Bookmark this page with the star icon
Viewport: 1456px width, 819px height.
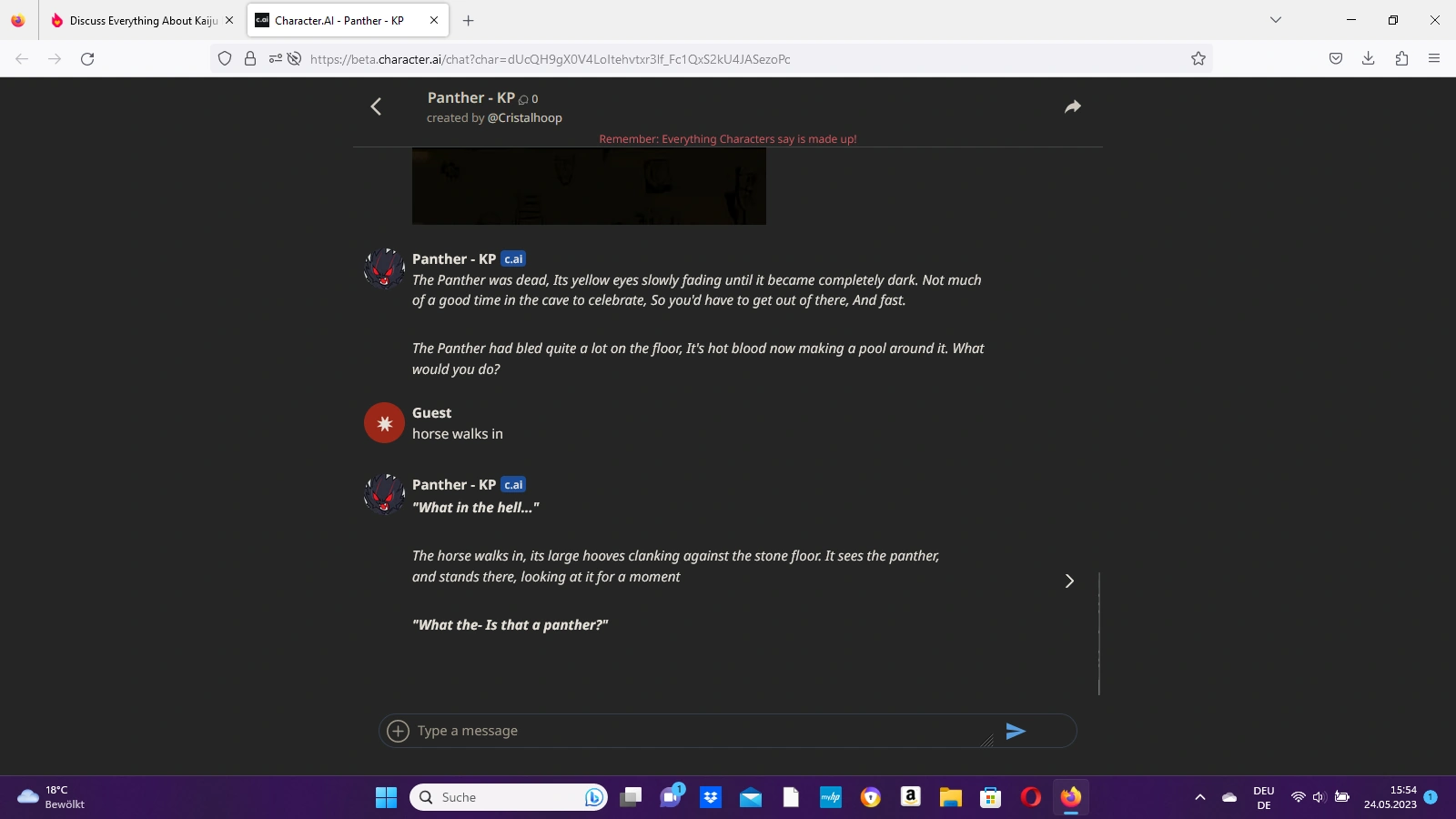(1198, 59)
